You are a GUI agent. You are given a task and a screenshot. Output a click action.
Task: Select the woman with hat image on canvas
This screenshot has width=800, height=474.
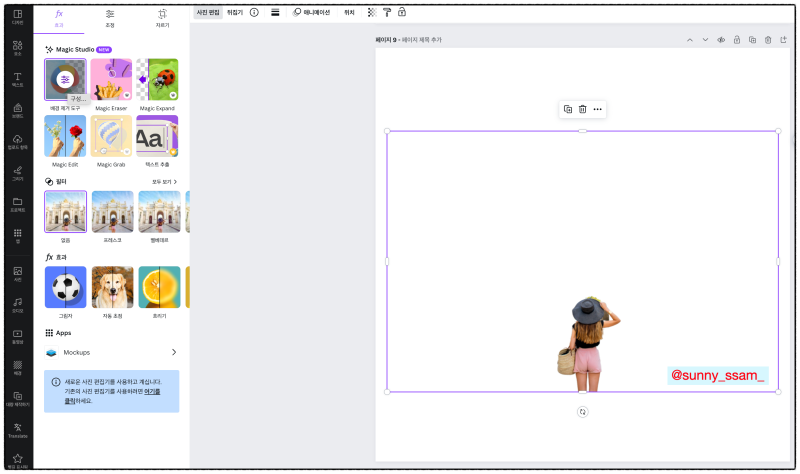click(x=588, y=344)
